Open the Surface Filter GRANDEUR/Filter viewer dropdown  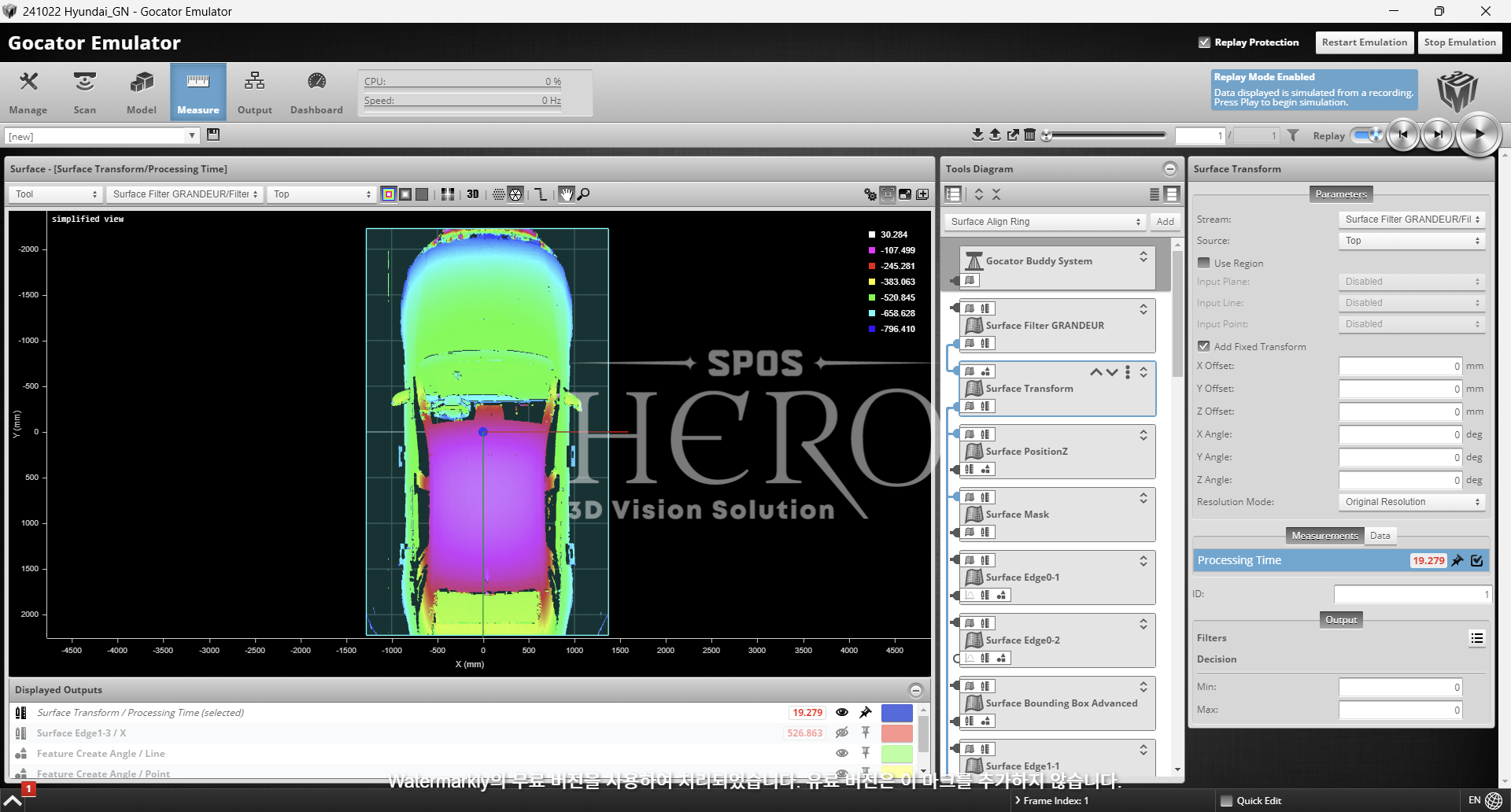184,194
